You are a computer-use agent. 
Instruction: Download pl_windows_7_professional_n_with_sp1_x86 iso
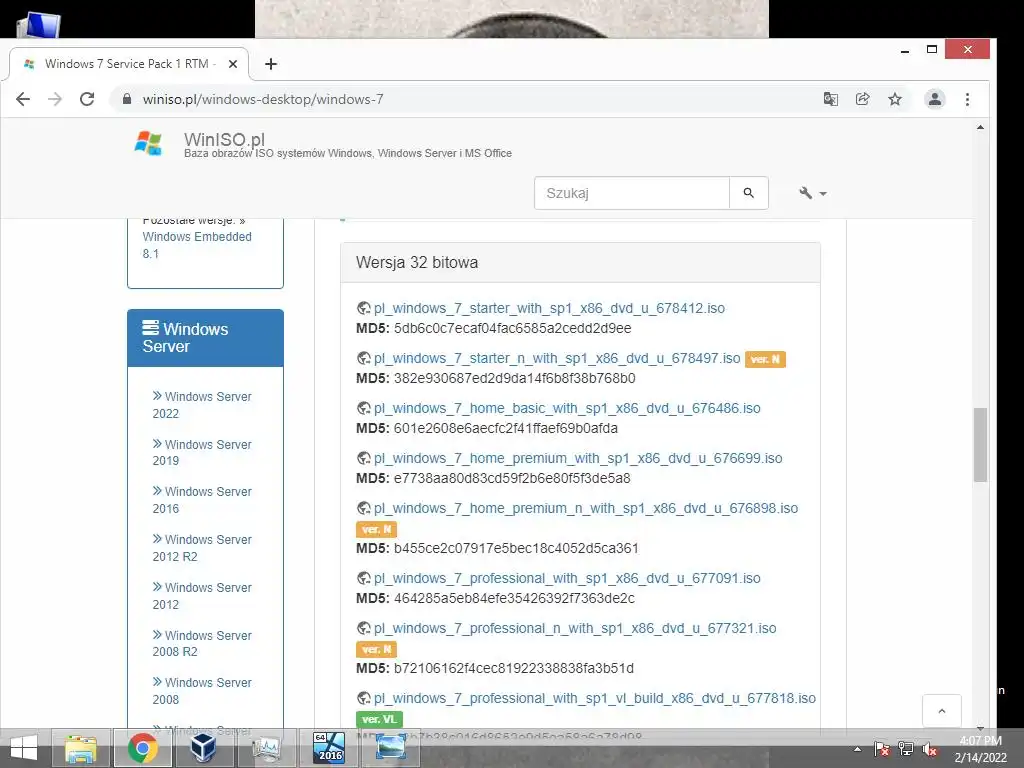[x=575, y=628]
